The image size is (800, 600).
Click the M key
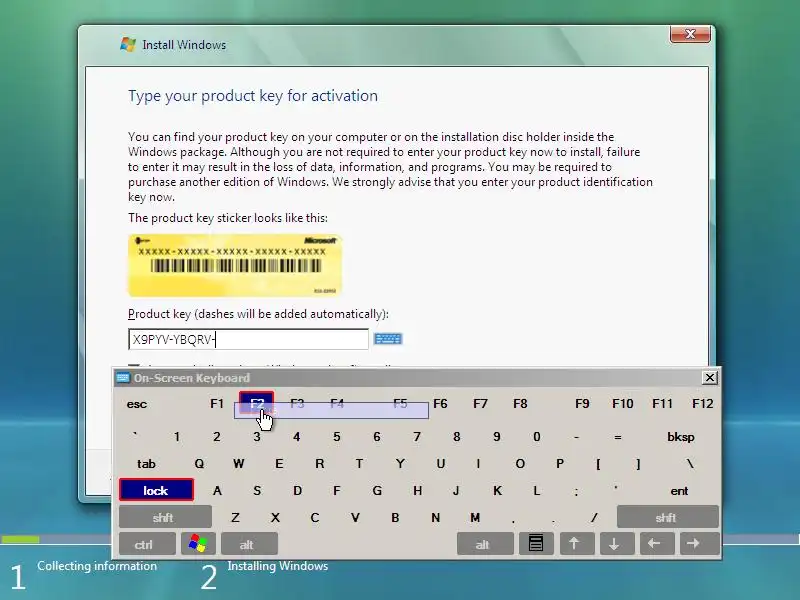click(x=475, y=517)
